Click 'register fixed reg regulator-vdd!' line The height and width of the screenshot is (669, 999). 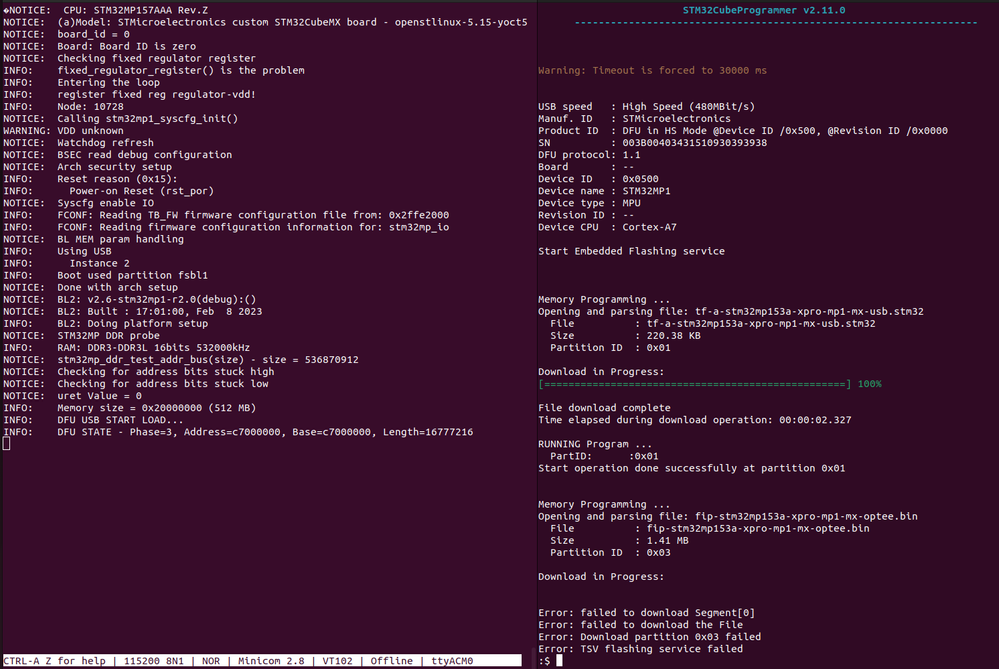click(x=129, y=95)
